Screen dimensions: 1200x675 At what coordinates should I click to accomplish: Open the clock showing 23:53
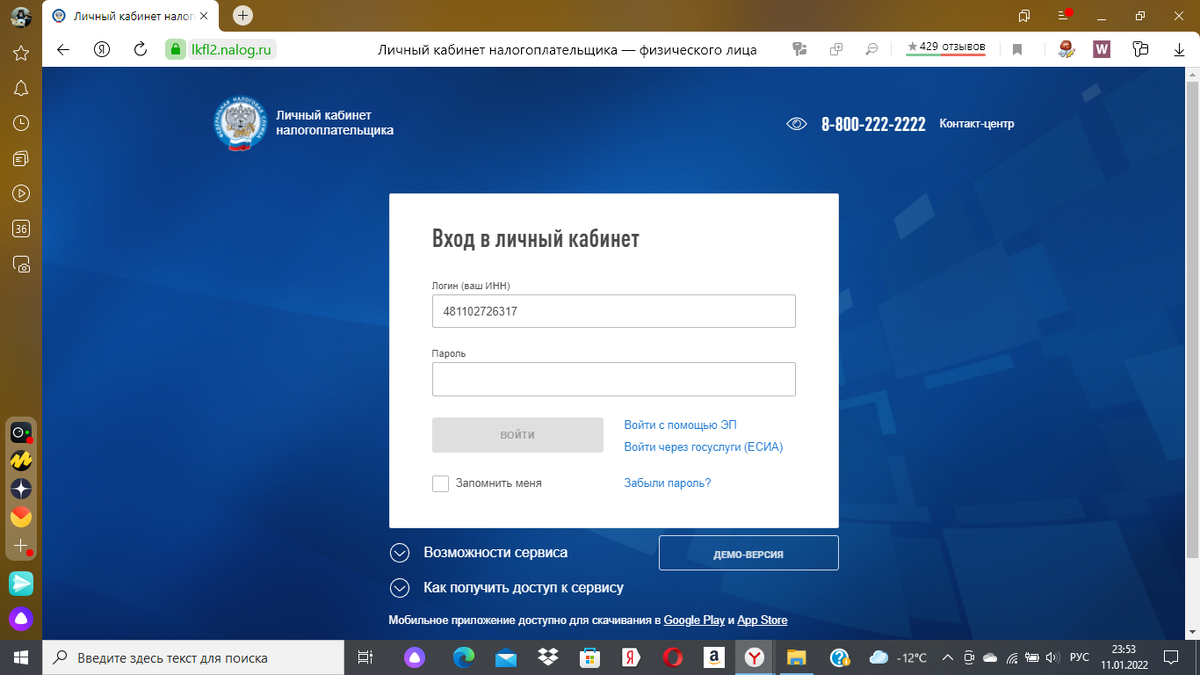1125,657
